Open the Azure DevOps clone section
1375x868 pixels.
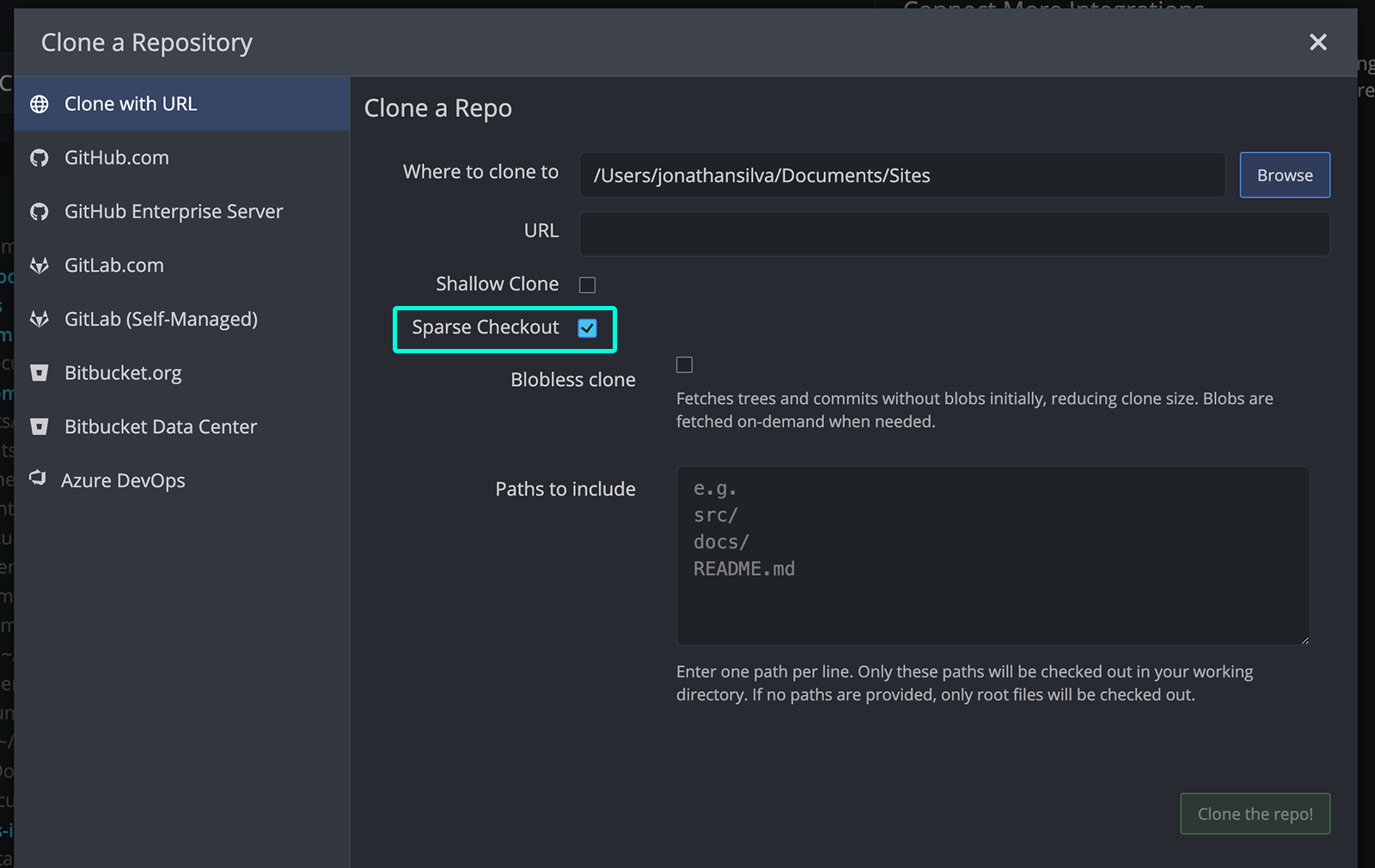tap(123, 480)
